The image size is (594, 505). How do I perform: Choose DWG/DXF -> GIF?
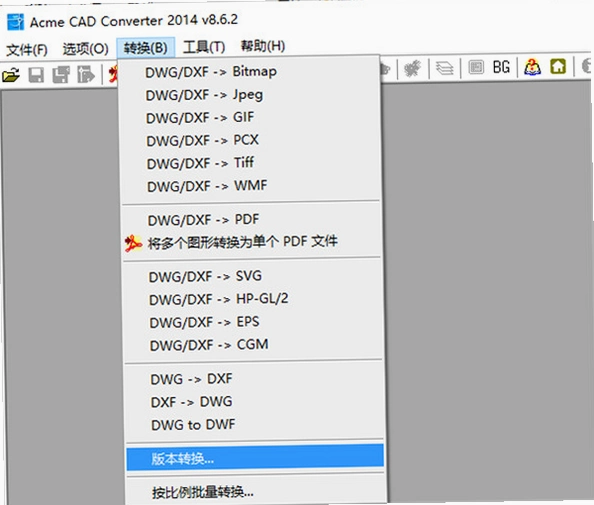(x=250, y=117)
